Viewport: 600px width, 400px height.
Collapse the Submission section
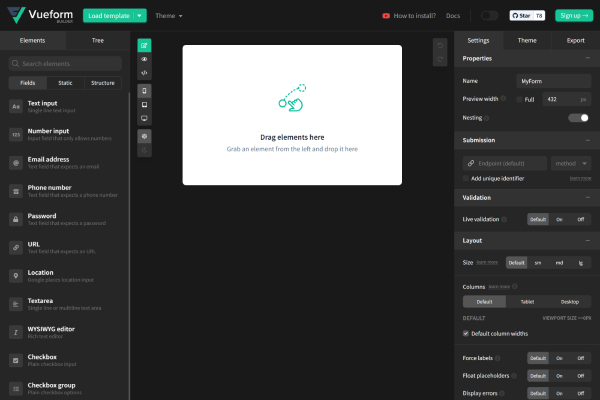(x=587, y=140)
